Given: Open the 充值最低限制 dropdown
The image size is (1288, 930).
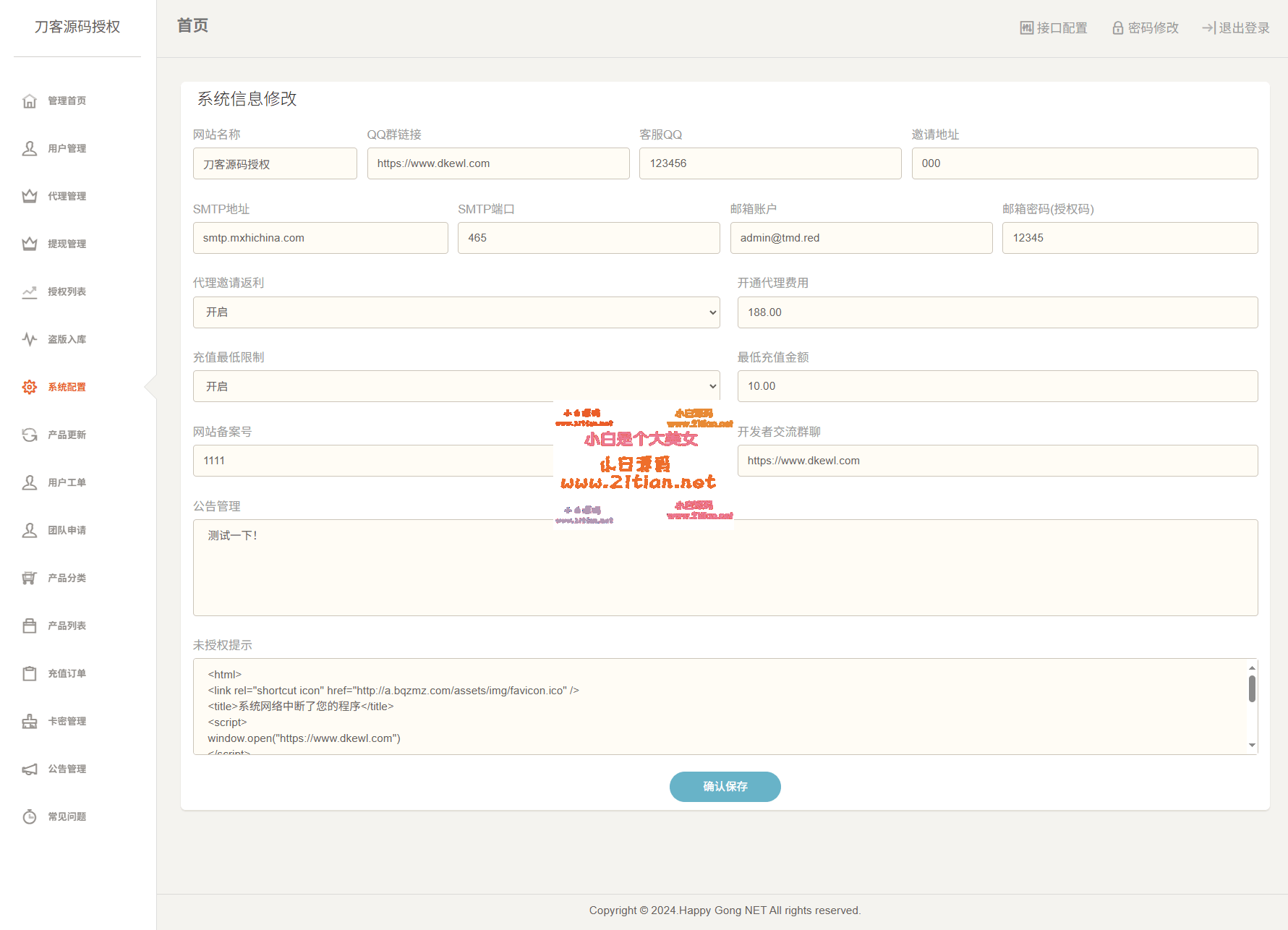Looking at the screenshot, I should point(456,386).
